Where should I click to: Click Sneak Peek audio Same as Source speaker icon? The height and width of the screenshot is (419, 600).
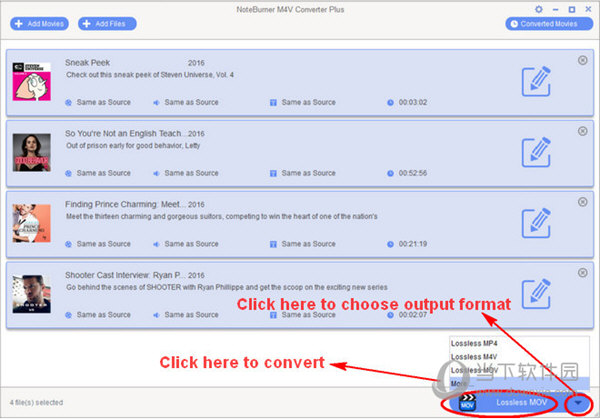coord(156,103)
